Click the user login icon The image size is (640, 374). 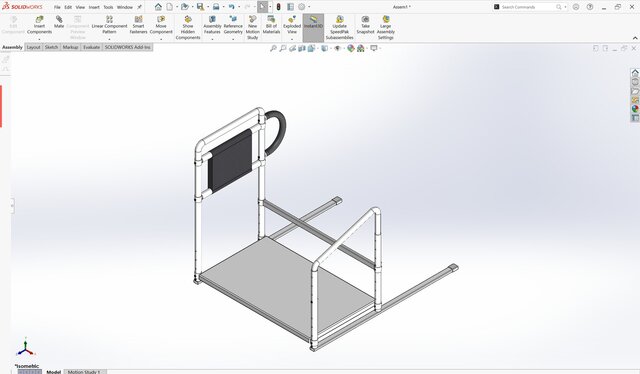[576, 7]
